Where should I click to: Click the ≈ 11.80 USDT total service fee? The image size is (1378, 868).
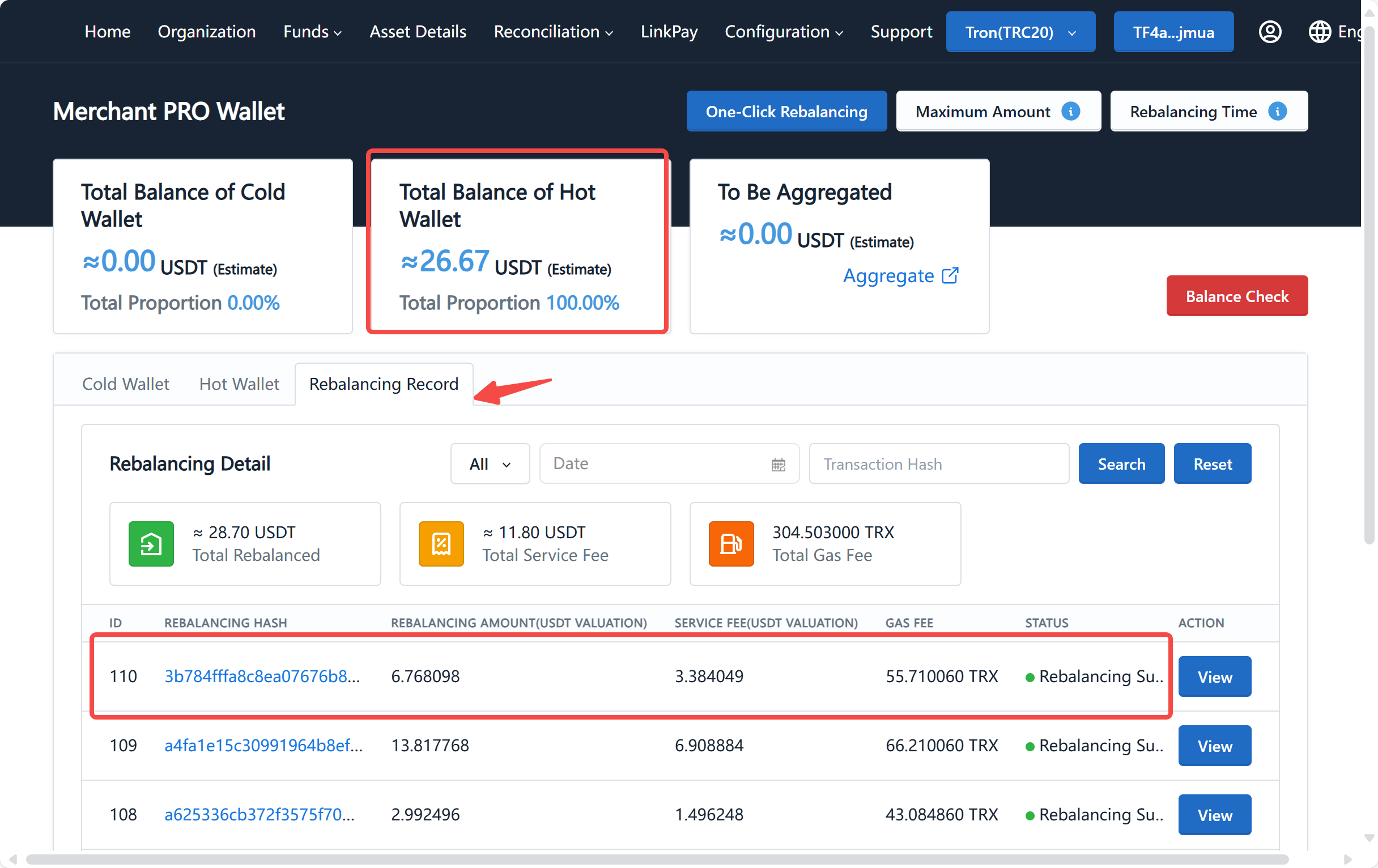coord(534,532)
